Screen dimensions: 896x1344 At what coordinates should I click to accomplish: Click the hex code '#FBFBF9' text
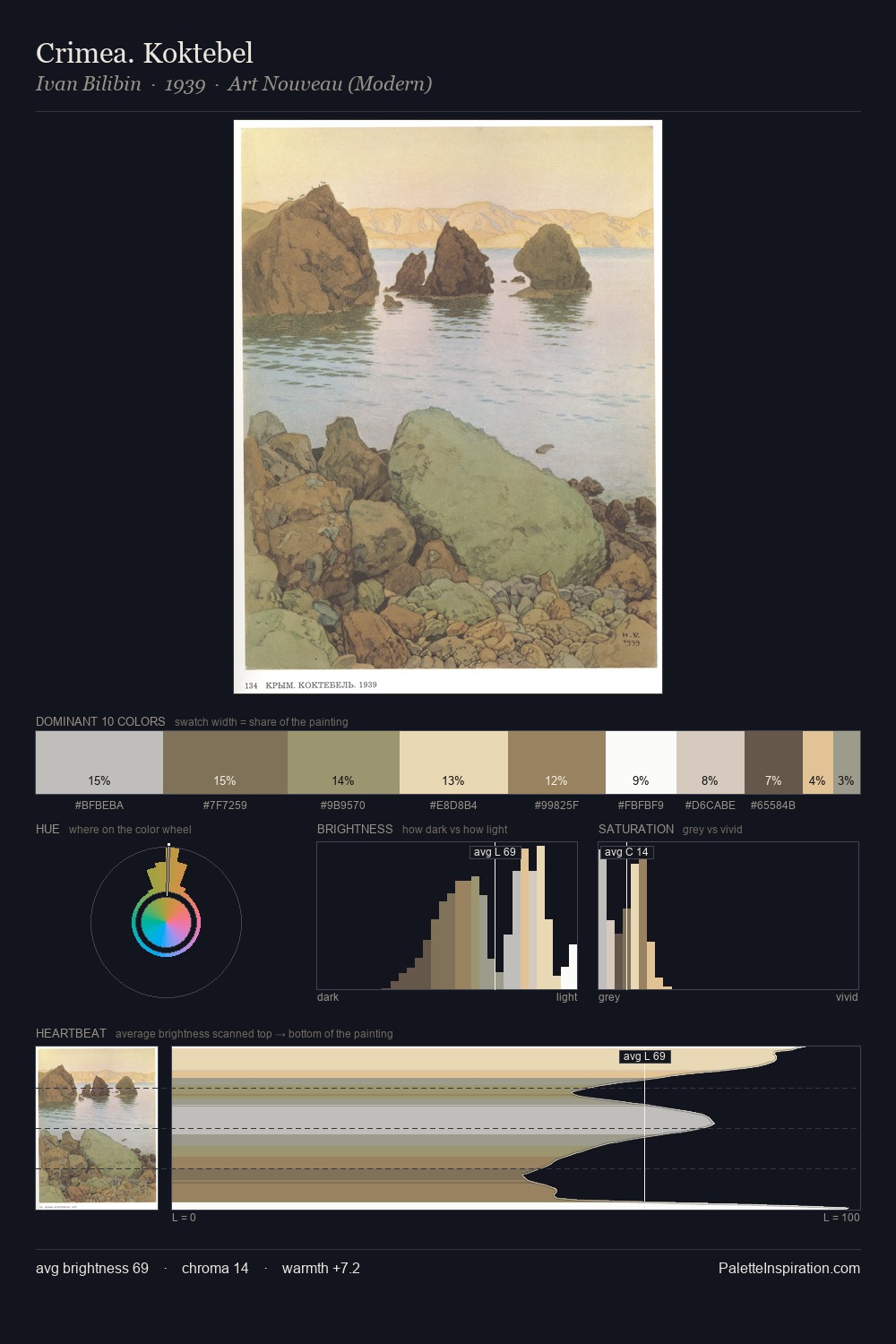(x=641, y=806)
